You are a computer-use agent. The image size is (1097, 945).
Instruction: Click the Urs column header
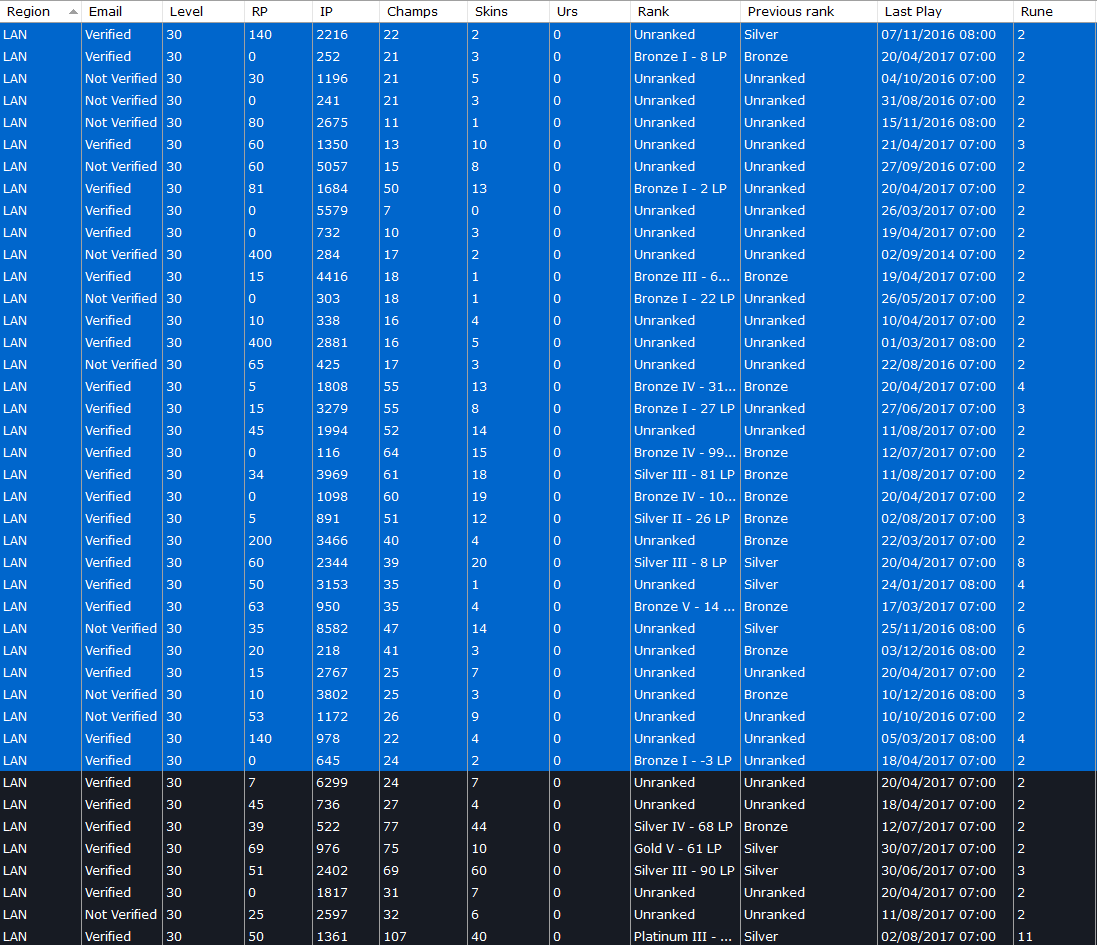(590, 11)
